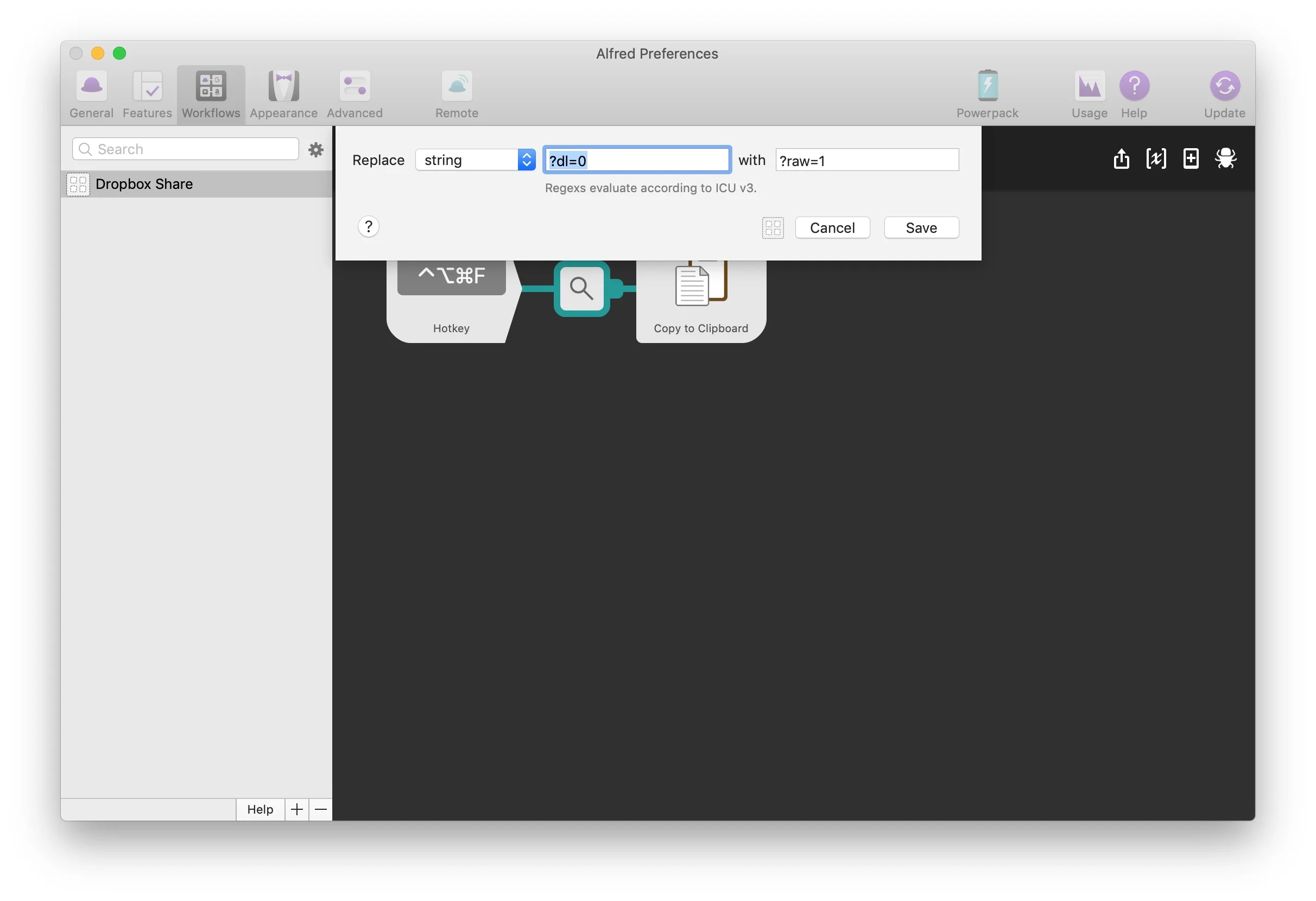The height and width of the screenshot is (901, 1316).
Task: Cancel the replace dialog
Action: pos(832,227)
